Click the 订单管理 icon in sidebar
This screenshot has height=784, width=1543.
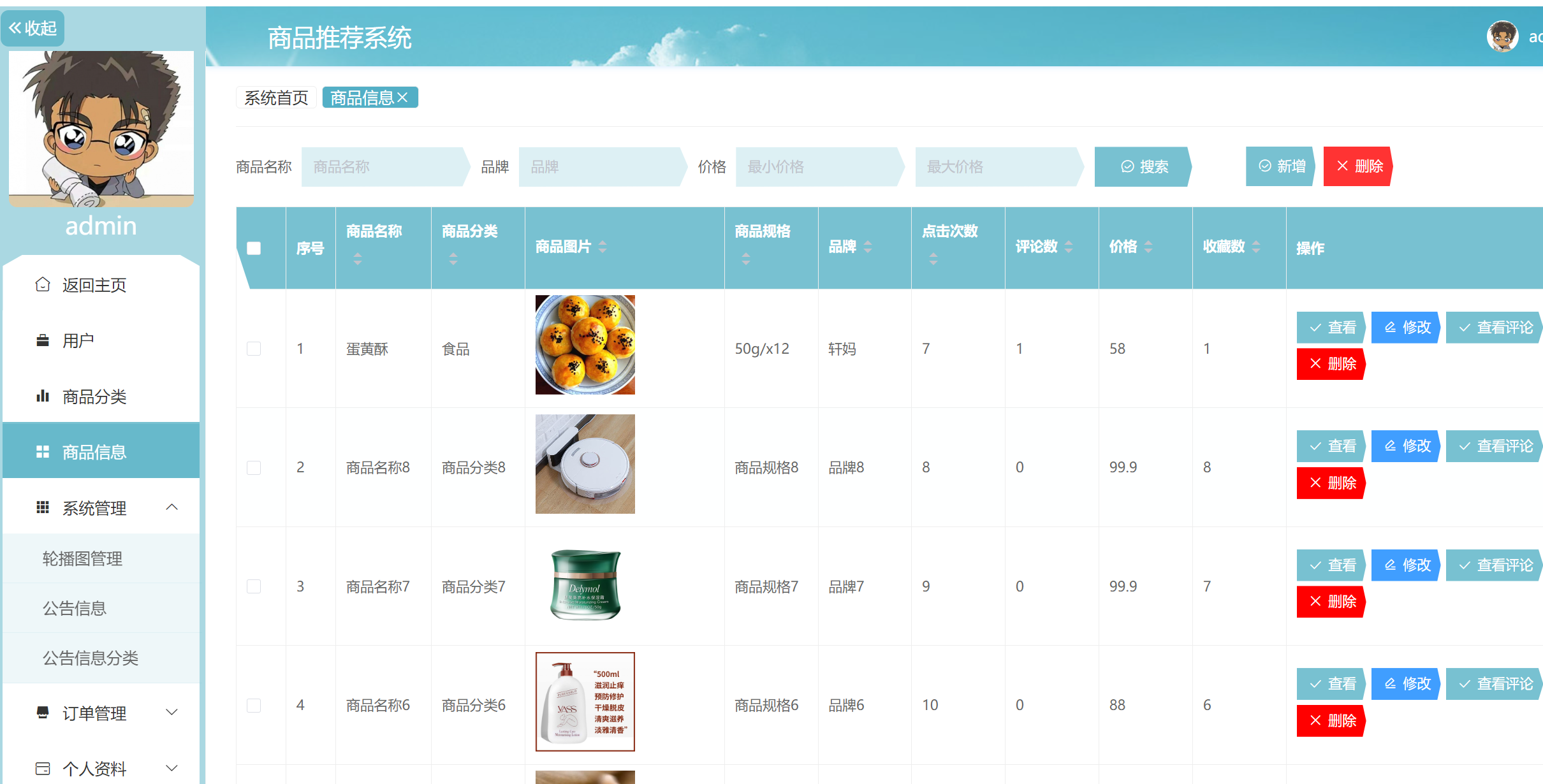tap(42, 713)
